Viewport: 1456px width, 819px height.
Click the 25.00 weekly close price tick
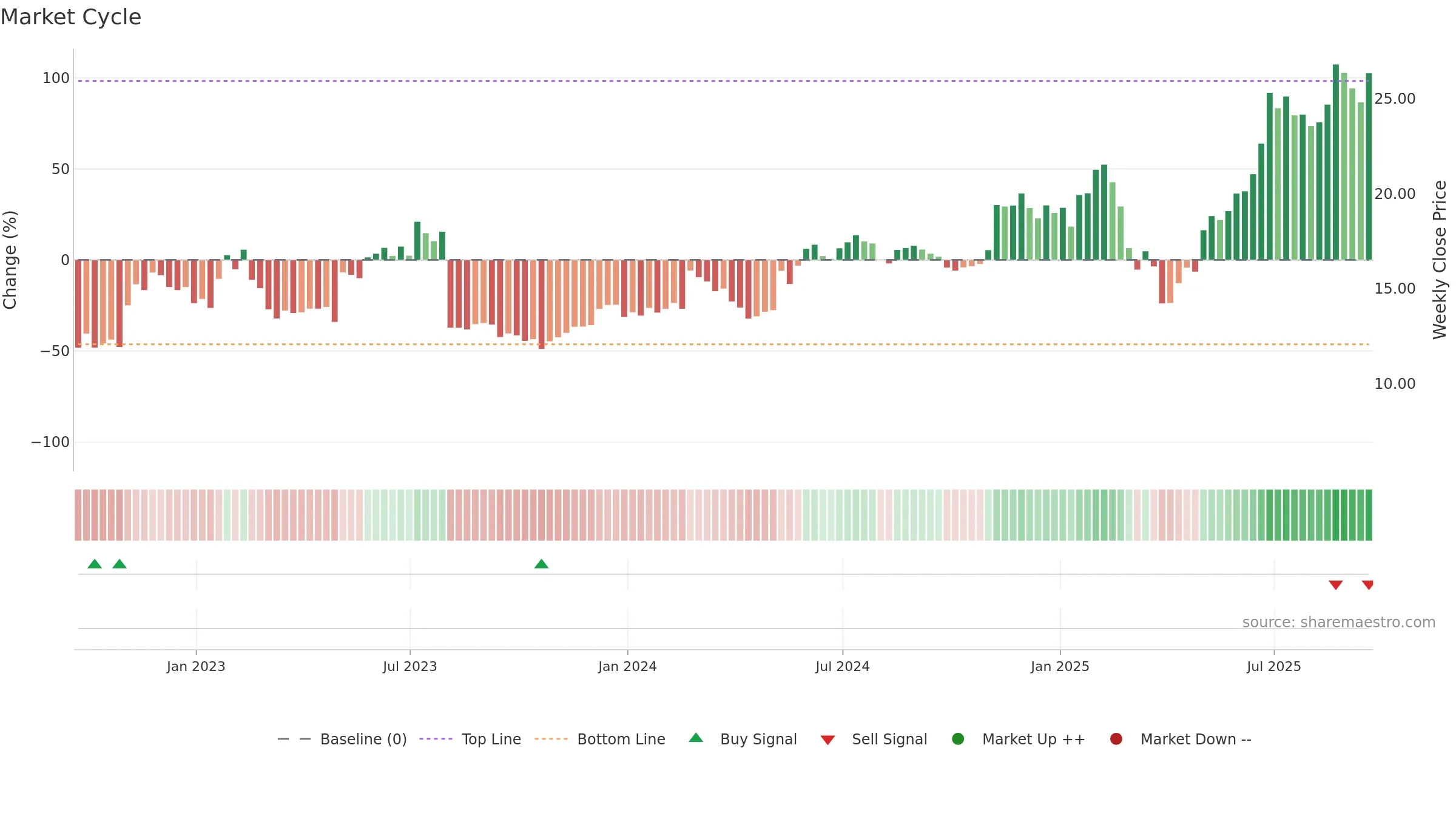tap(1395, 98)
